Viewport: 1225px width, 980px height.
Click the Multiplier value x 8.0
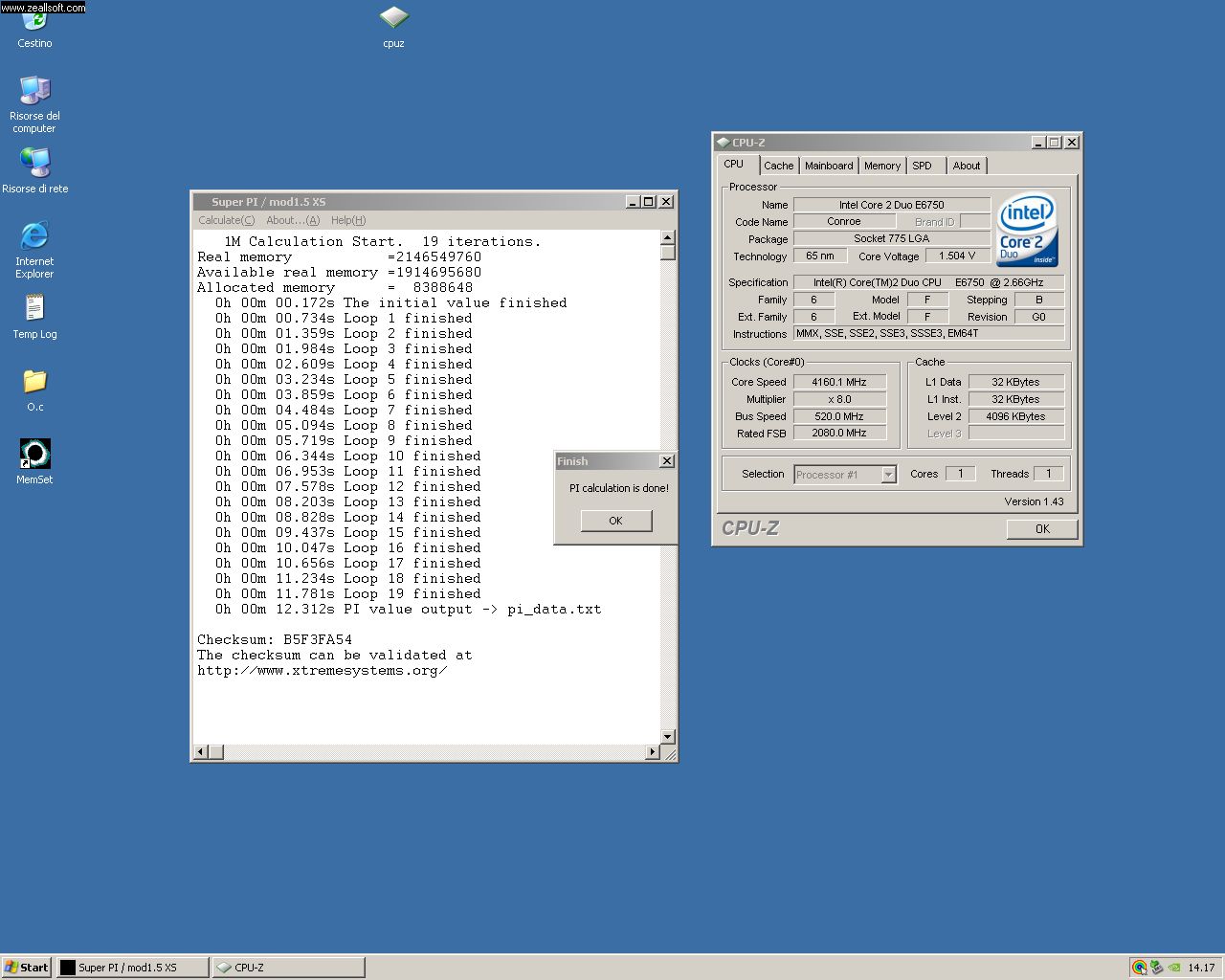point(839,399)
